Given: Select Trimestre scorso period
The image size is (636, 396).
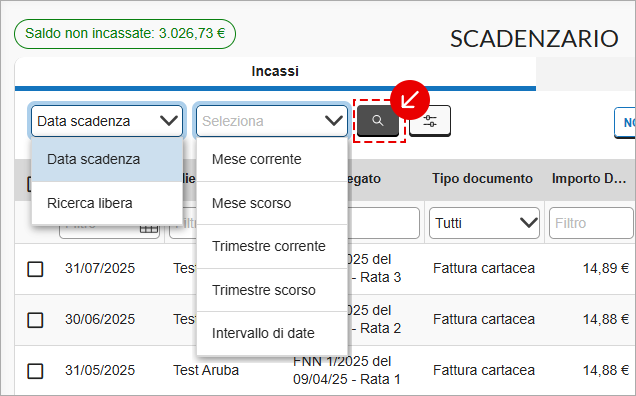Looking at the screenshot, I should click(272, 290).
